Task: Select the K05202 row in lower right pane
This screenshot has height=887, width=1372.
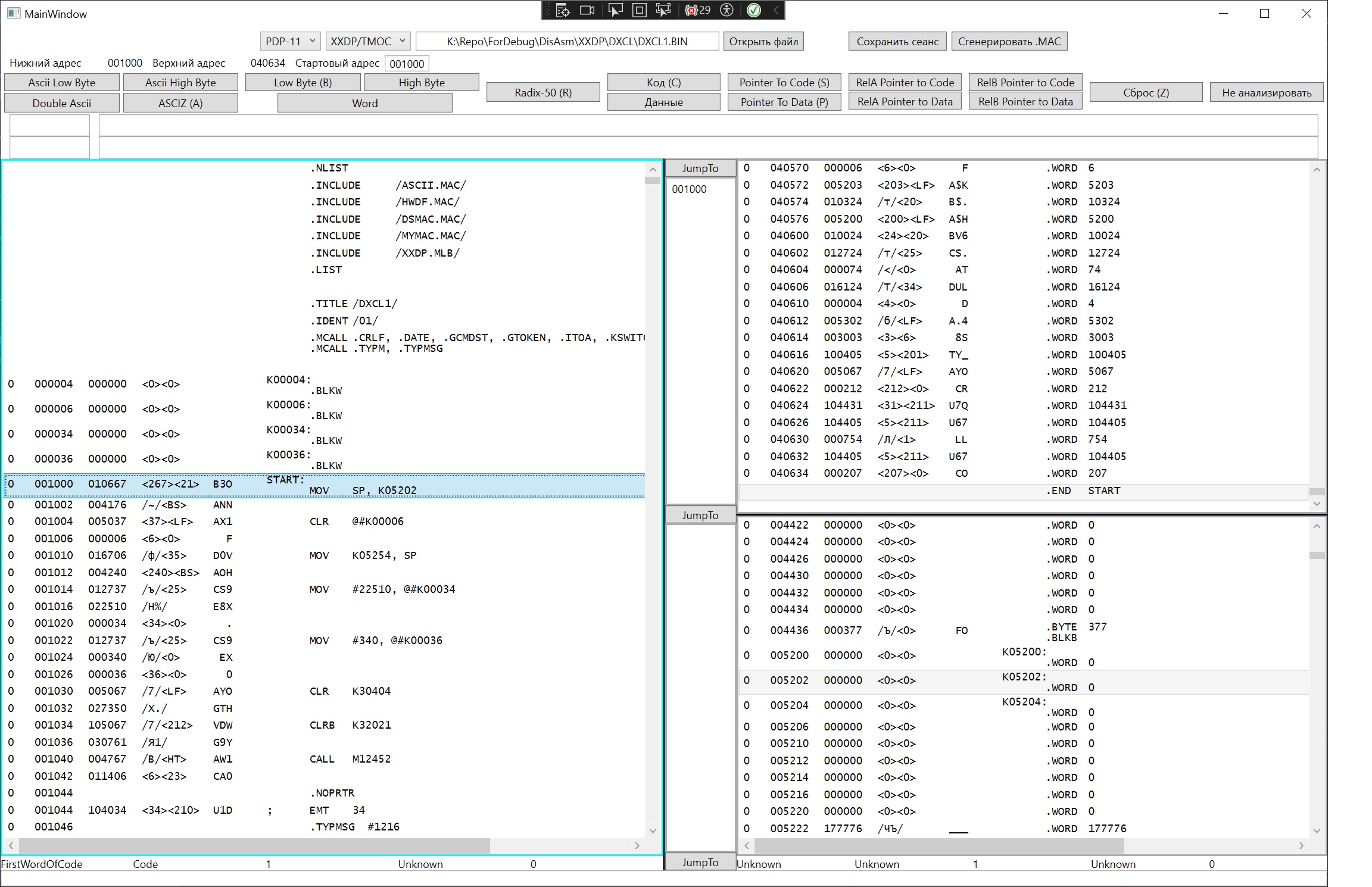Action: point(1023,681)
